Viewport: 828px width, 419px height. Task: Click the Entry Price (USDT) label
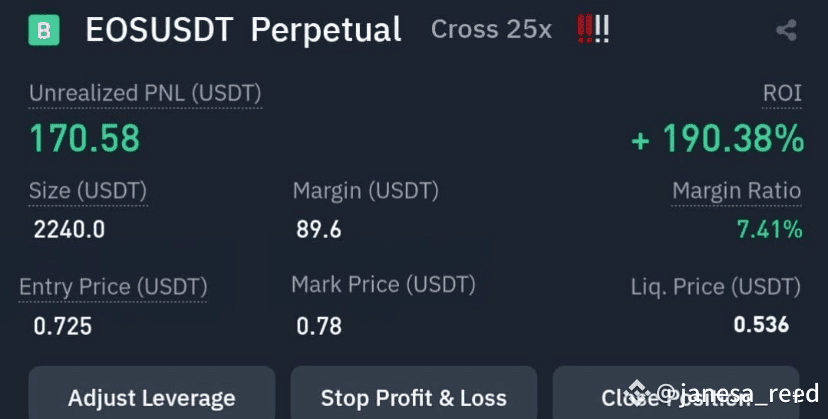[113, 287]
